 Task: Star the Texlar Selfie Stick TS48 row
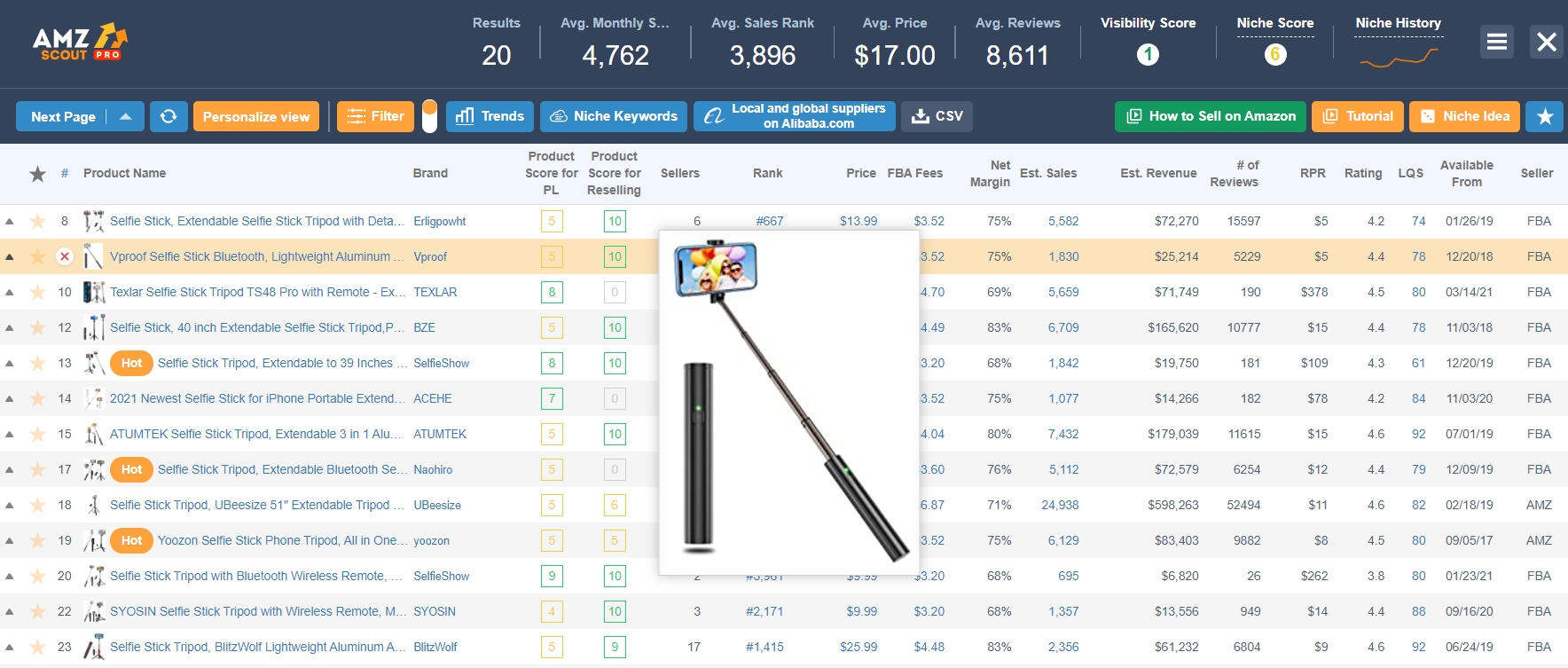(x=37, y=292)
